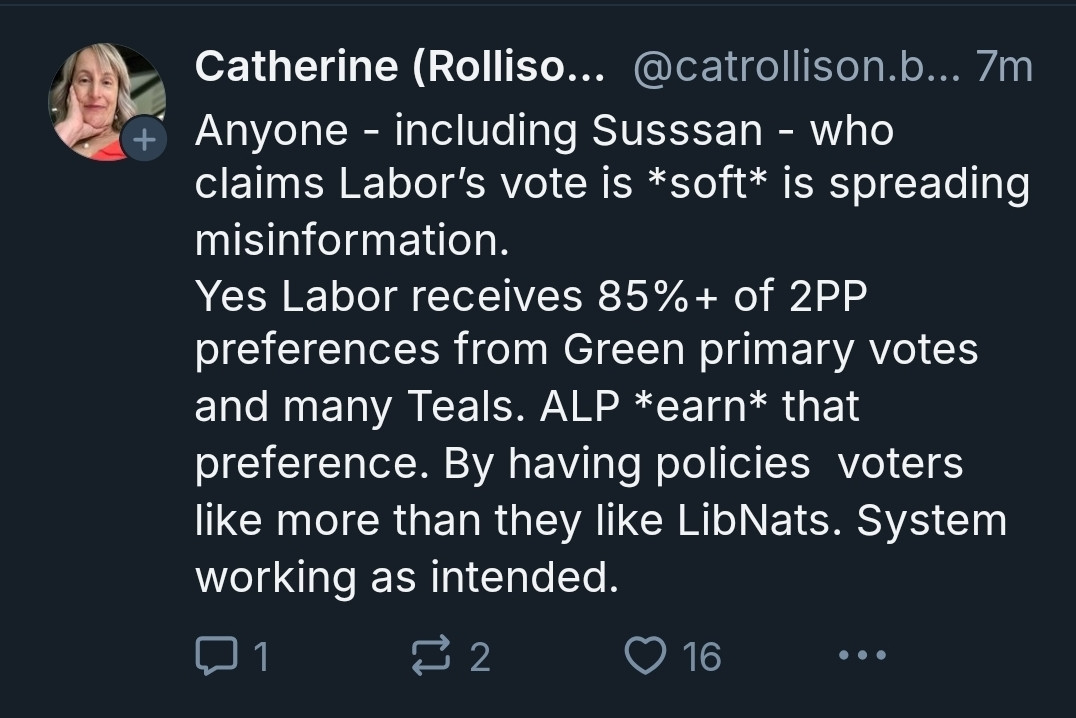
Task: Click the word Susssan in post
Action: [x=677, y=130]
